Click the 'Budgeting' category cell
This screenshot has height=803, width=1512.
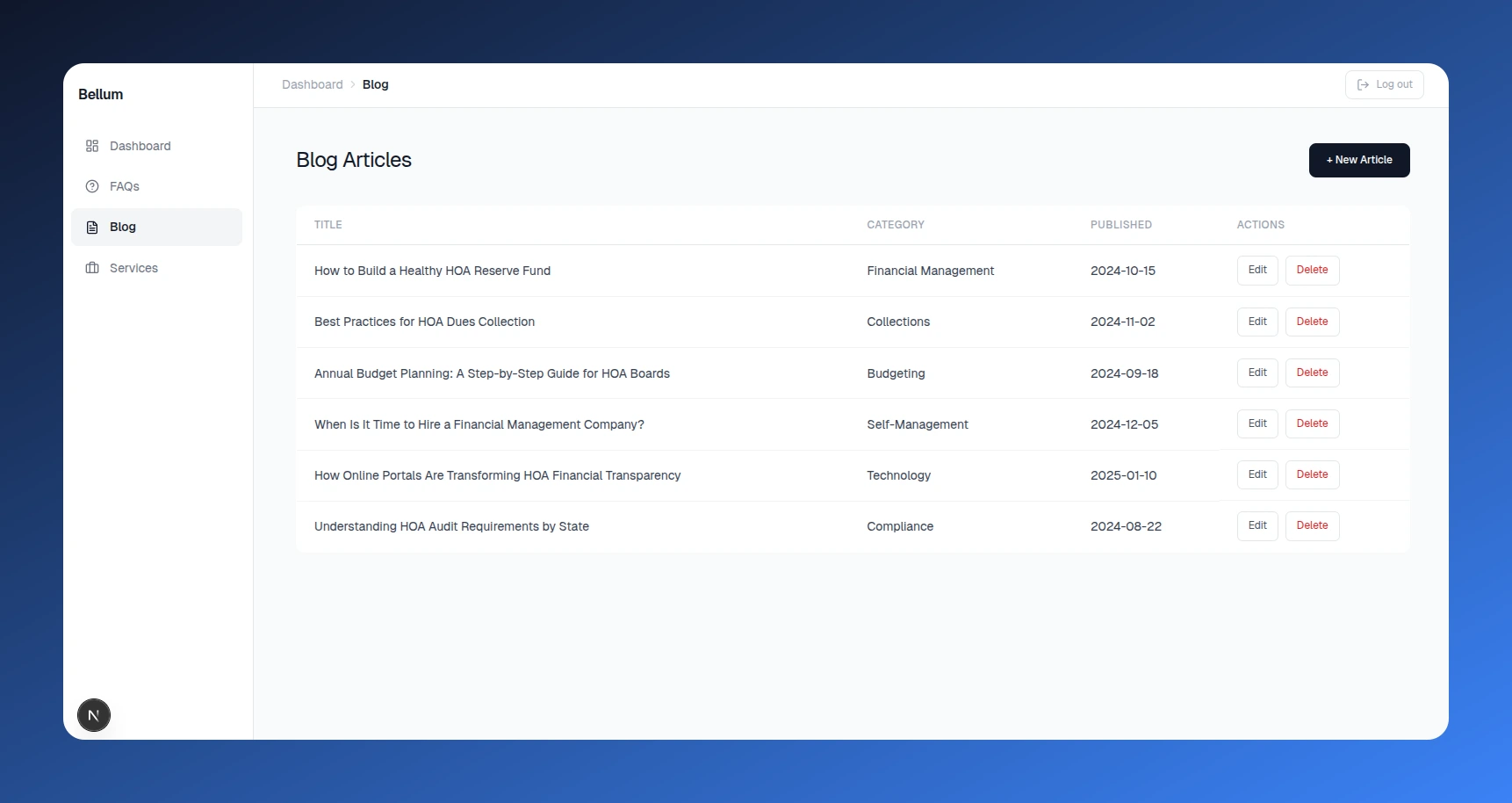click(896, 373)
